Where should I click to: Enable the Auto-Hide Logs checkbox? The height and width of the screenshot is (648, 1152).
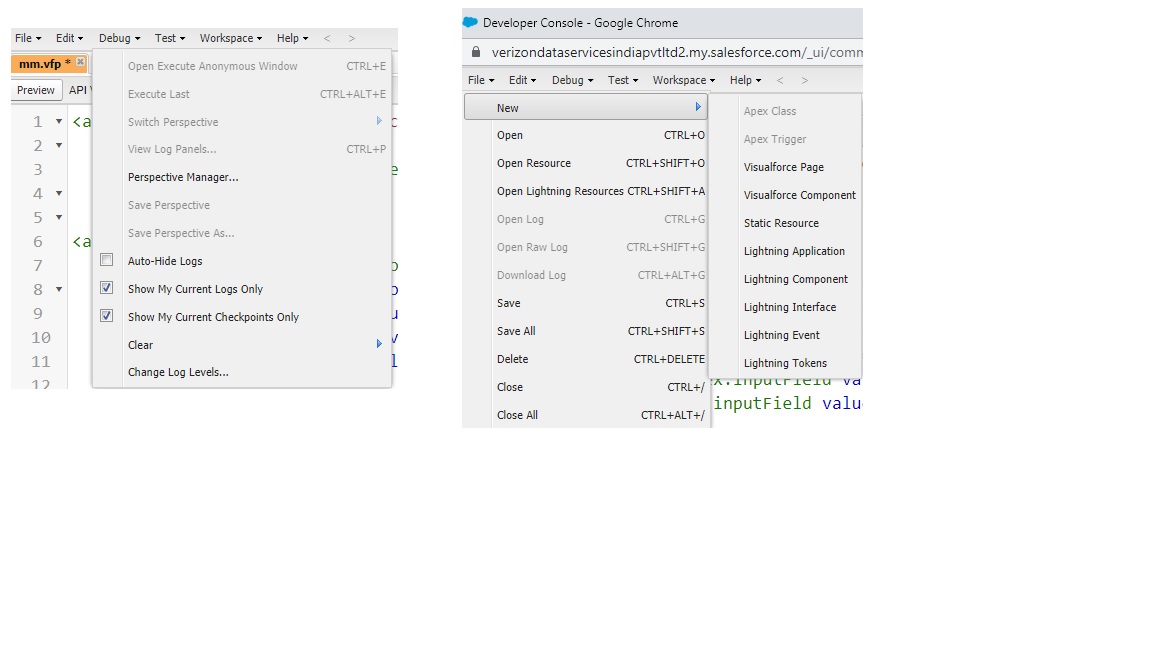[x=106, y=260]
